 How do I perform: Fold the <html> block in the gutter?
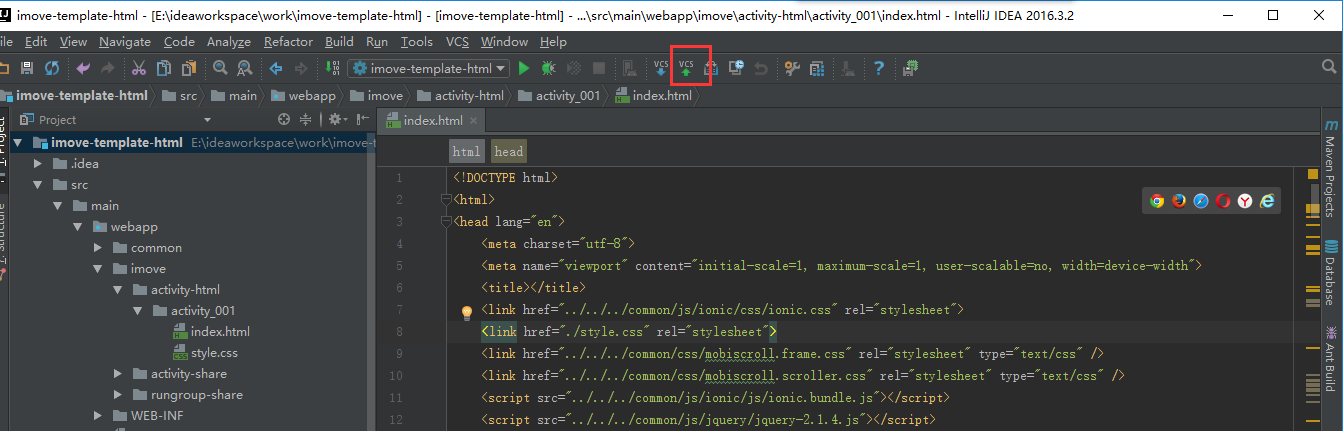[447, 200]
